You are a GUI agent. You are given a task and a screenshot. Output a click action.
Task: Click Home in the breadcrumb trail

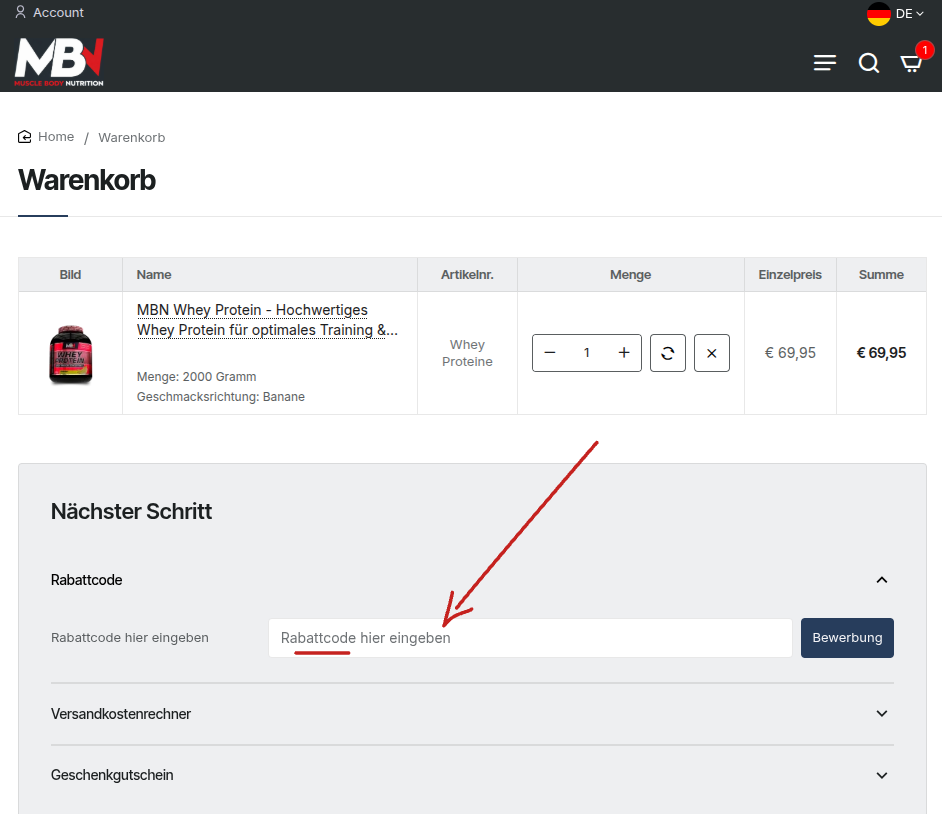(x=55, y=136)
